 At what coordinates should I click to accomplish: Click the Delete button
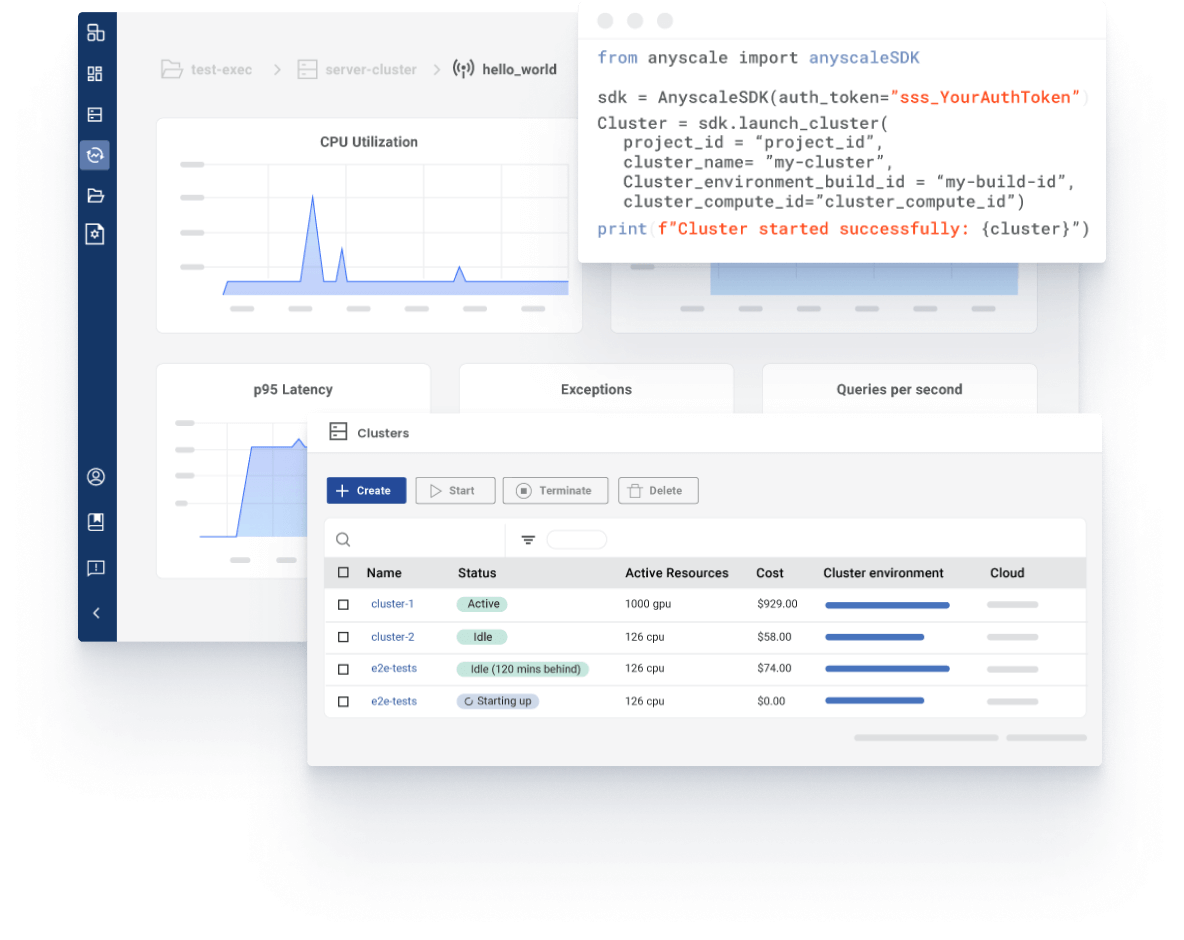[x=658, y=490]
